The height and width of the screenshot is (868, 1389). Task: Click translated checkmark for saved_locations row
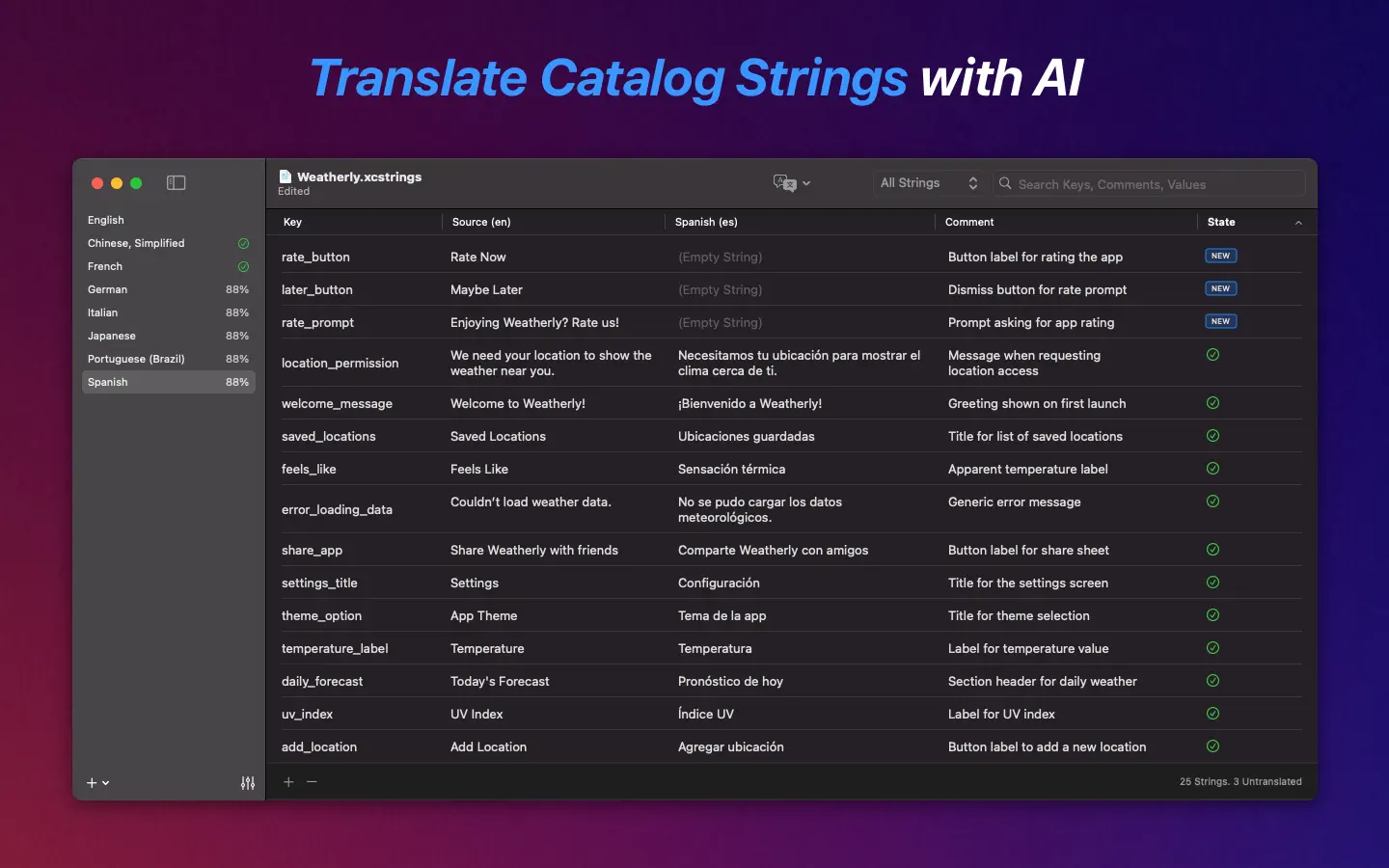pos(1212,436)
